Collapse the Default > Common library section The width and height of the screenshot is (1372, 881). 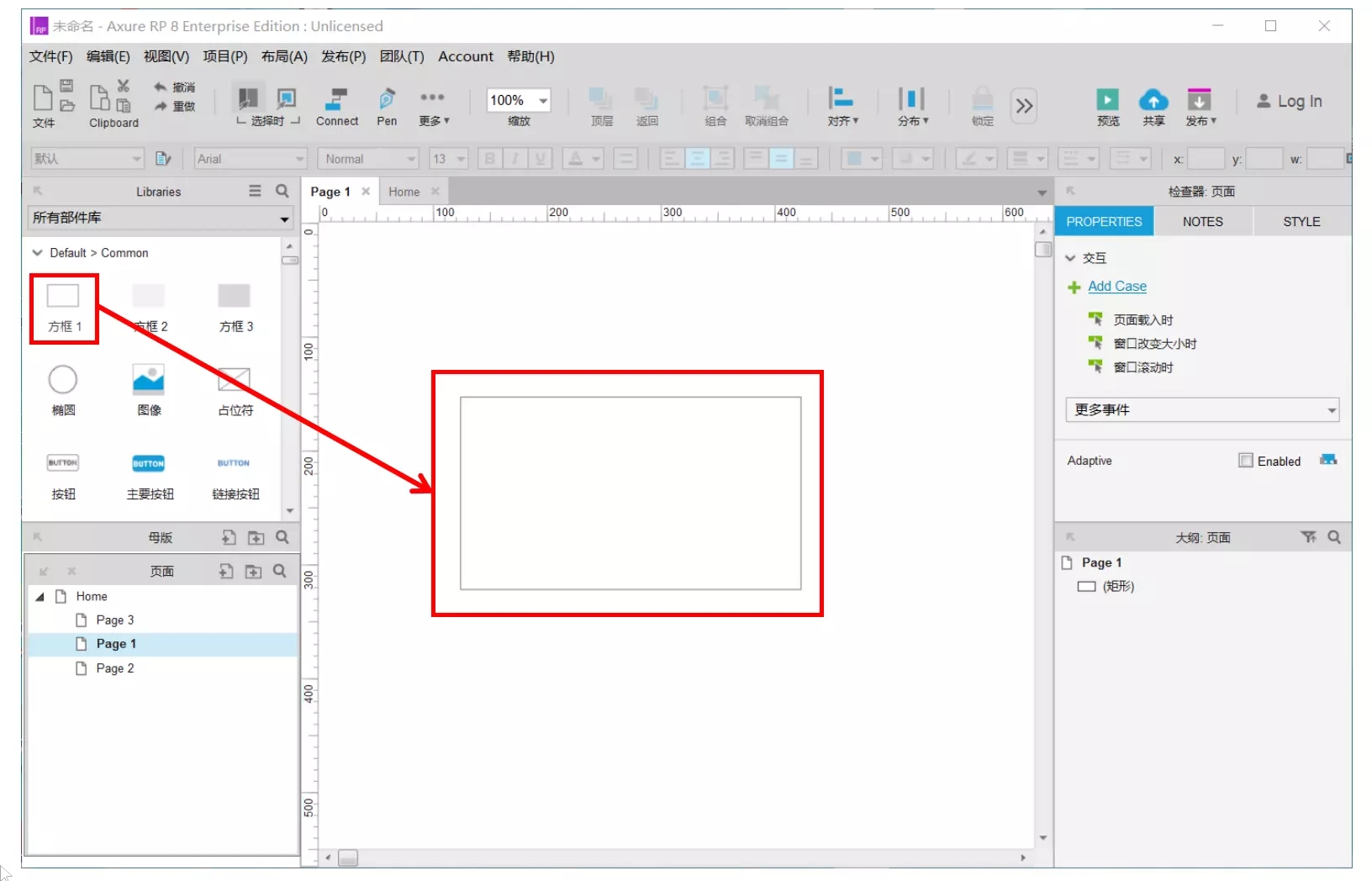[37, 253]
